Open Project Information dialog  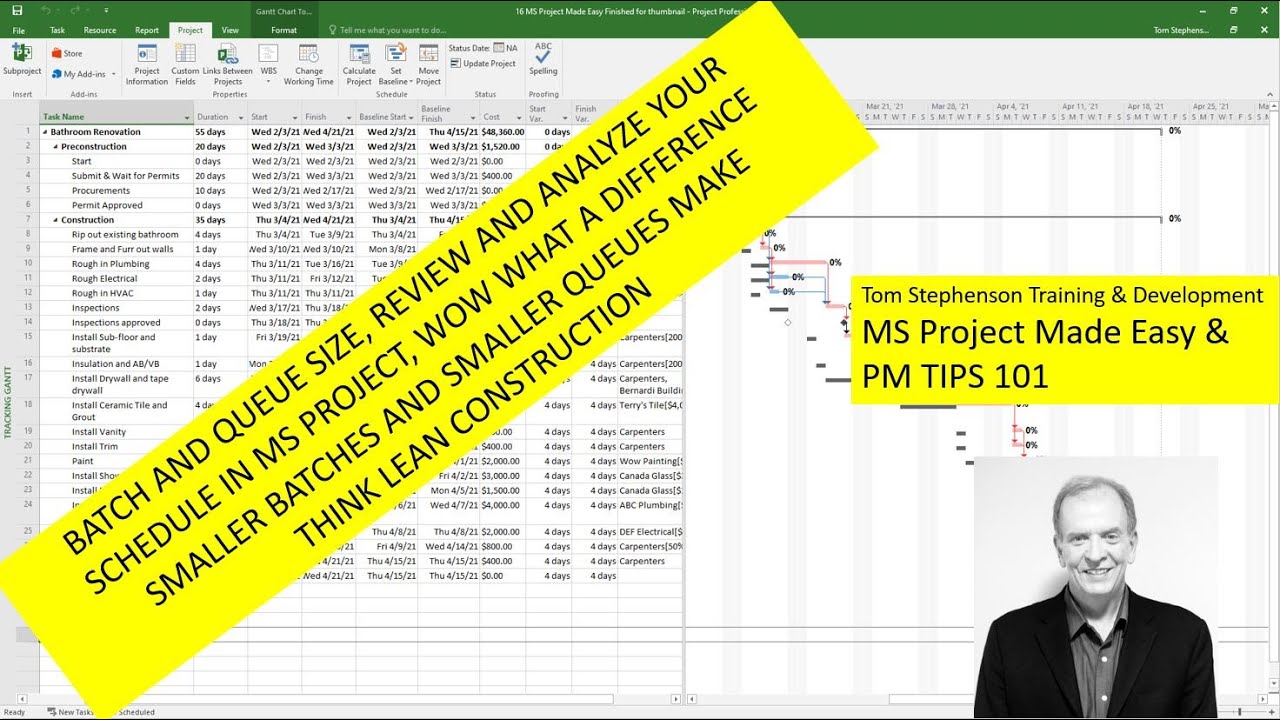[147, 64]
